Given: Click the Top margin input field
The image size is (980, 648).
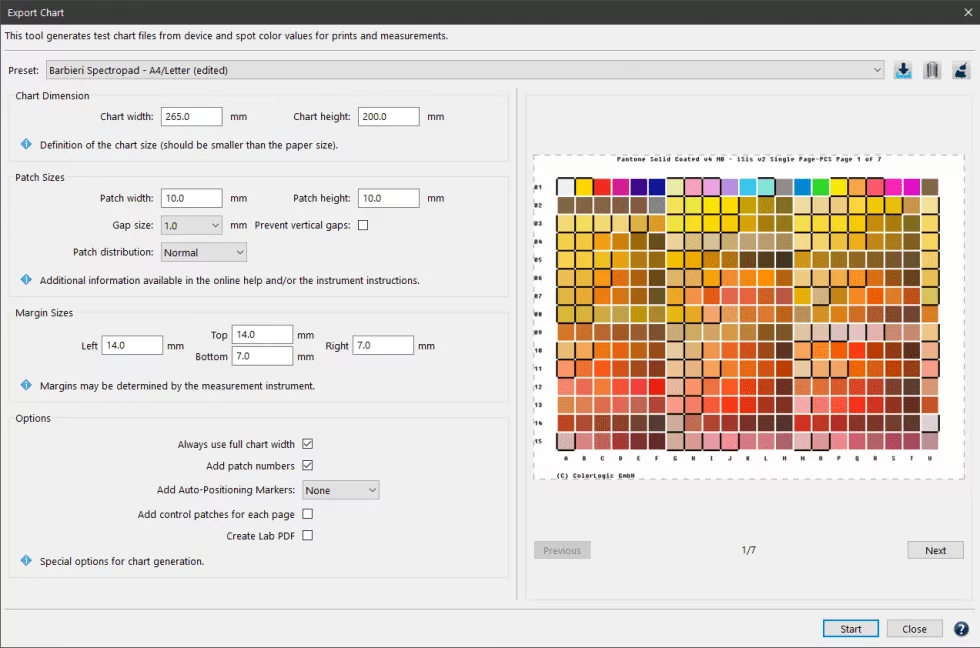Looking at the screenshot, I should click(262, 334).
